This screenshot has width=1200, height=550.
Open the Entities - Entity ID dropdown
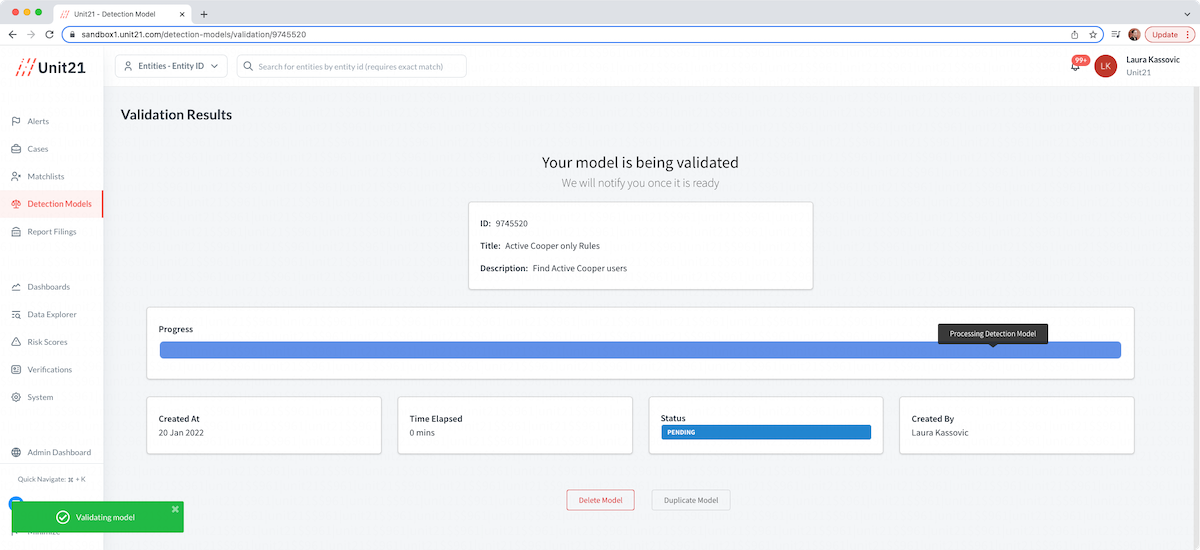coord(172,66)
